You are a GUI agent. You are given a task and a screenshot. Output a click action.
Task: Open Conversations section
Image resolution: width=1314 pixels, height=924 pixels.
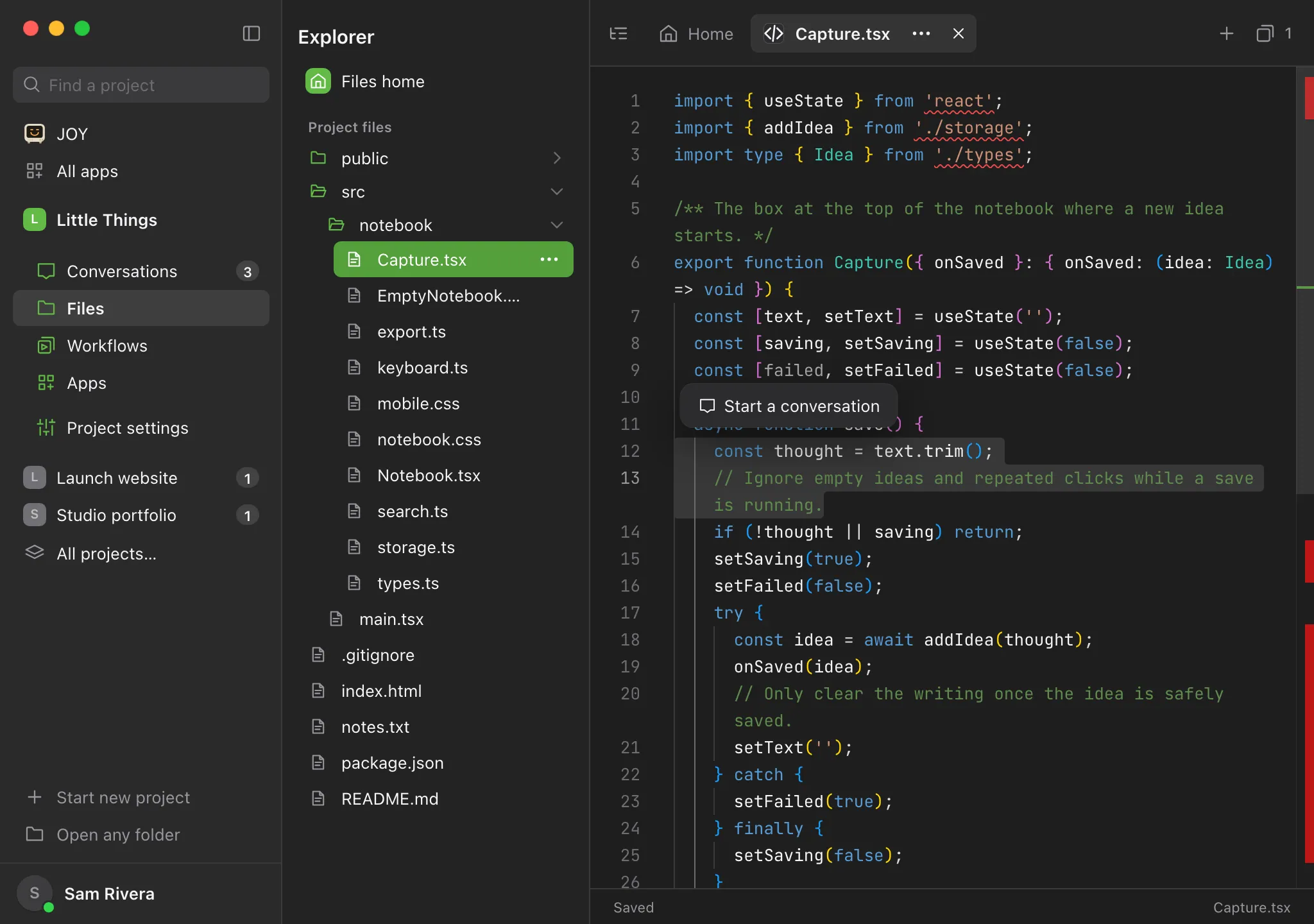(x=141, y=271)
